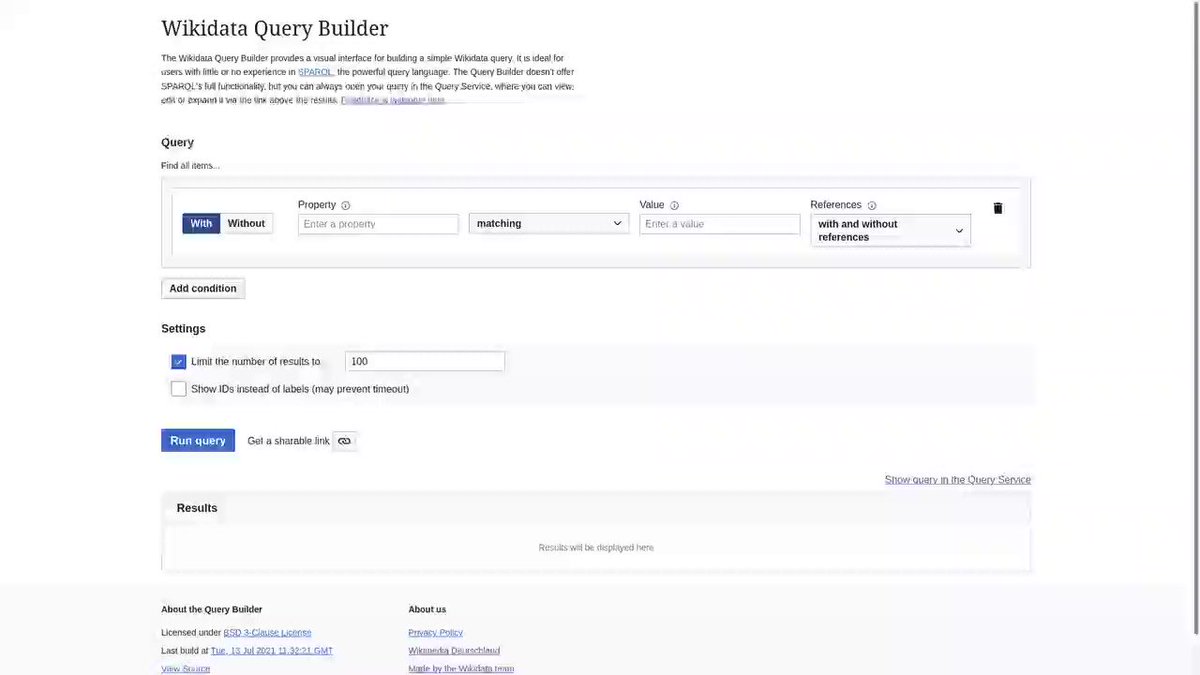Focus the Enter a property field
This screenshot has width=1200, height=675.
tap(378, 224)
